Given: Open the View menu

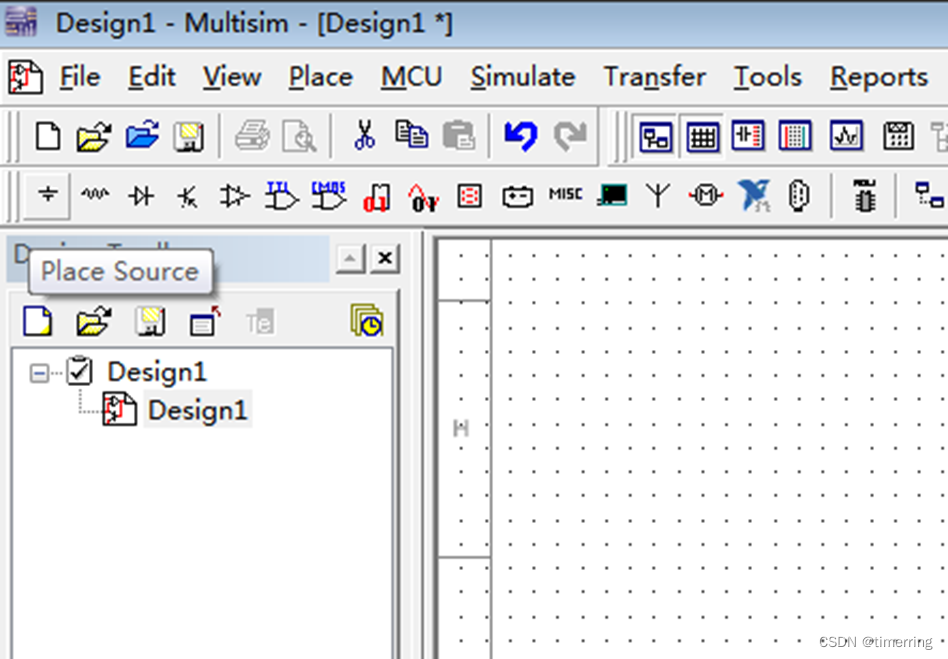Looking at the screenshot, I should pos(232,77).
